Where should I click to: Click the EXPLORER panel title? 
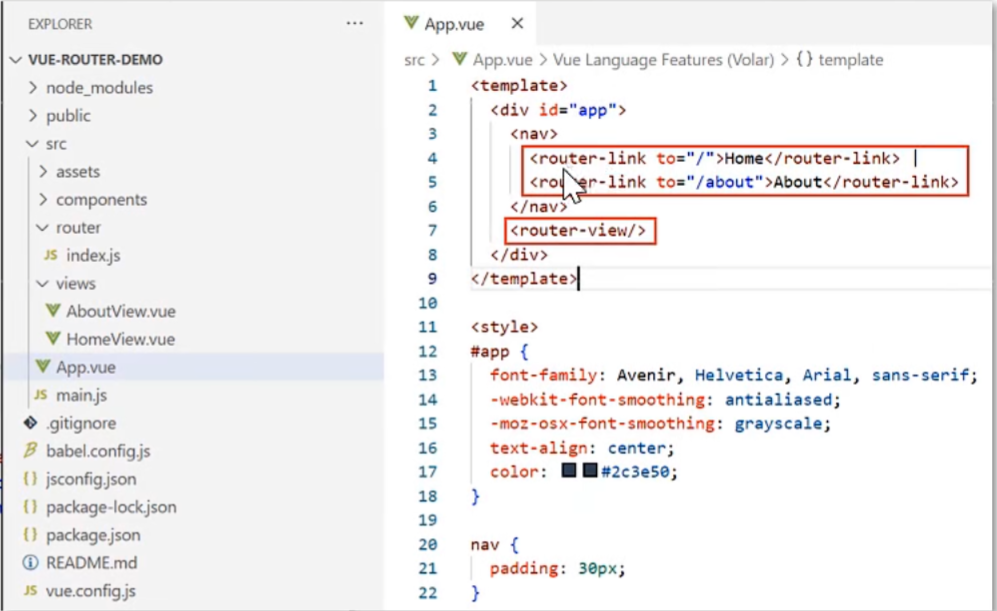tap(60, 24)
